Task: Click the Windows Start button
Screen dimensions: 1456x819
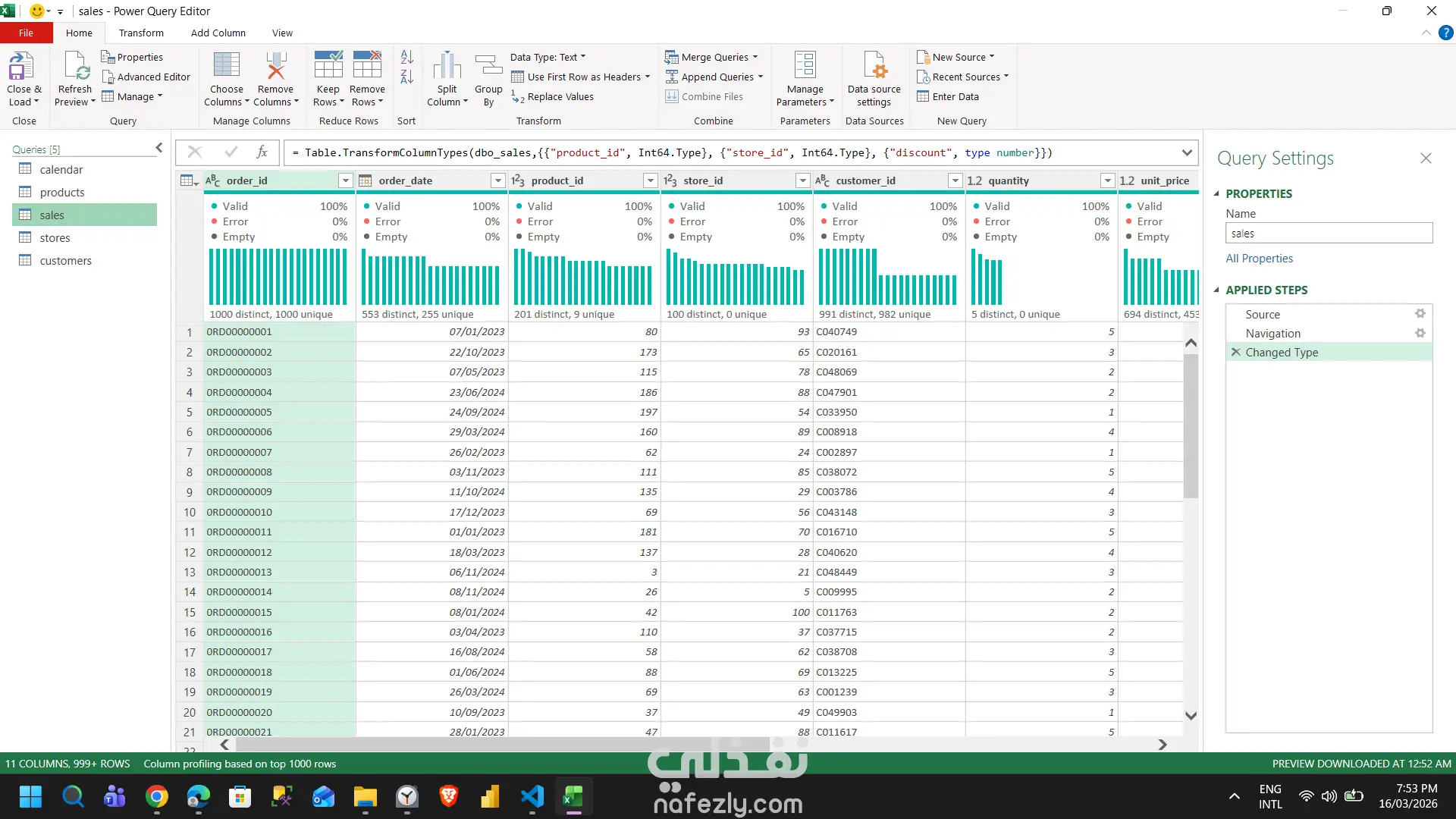Action: (x=30, y=797)
